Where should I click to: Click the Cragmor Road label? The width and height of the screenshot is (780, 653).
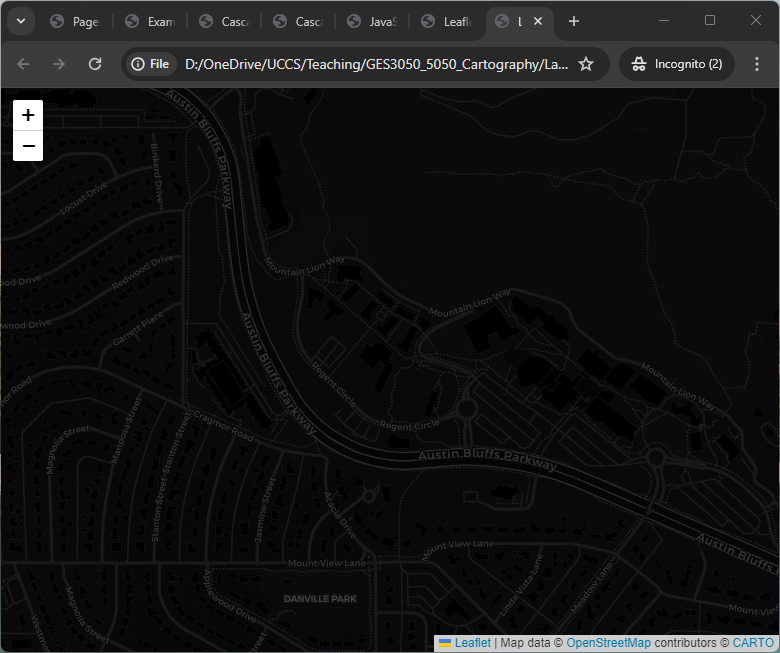click(x=223, y=426)
